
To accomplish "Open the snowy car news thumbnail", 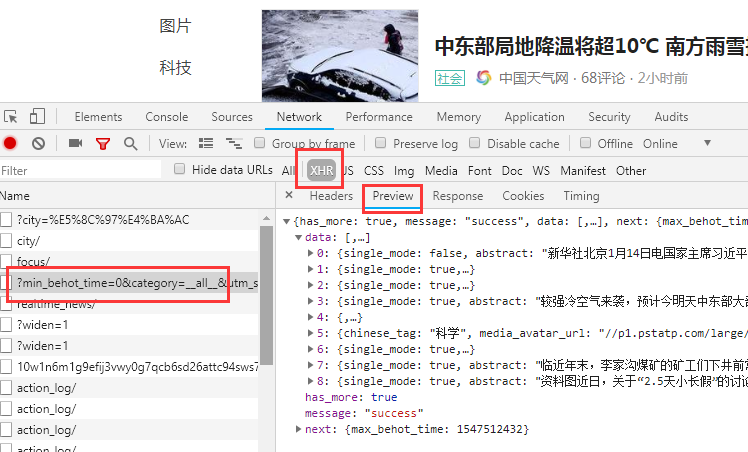I will tap(340, 55).
